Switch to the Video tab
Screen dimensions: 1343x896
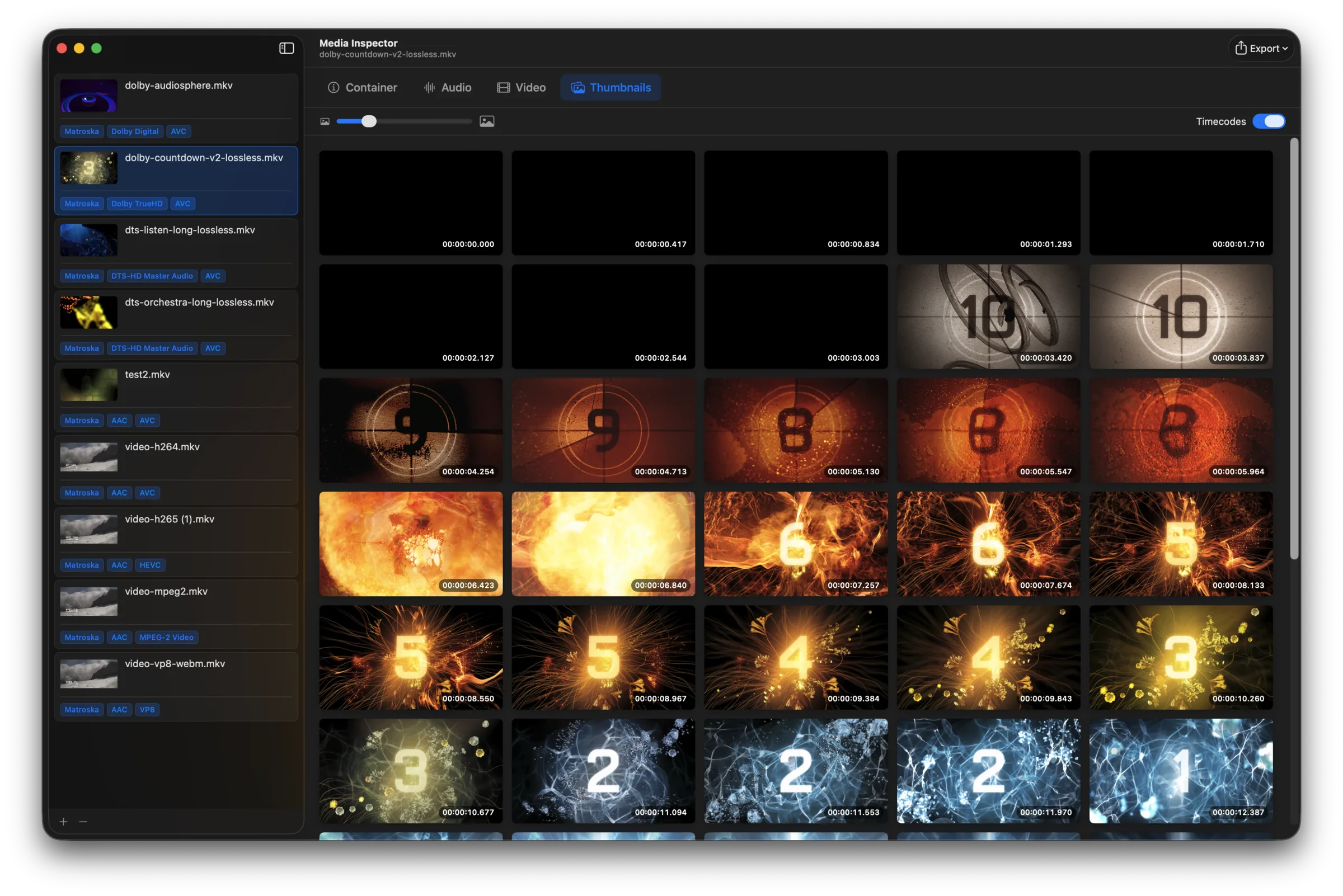(522, 87)
